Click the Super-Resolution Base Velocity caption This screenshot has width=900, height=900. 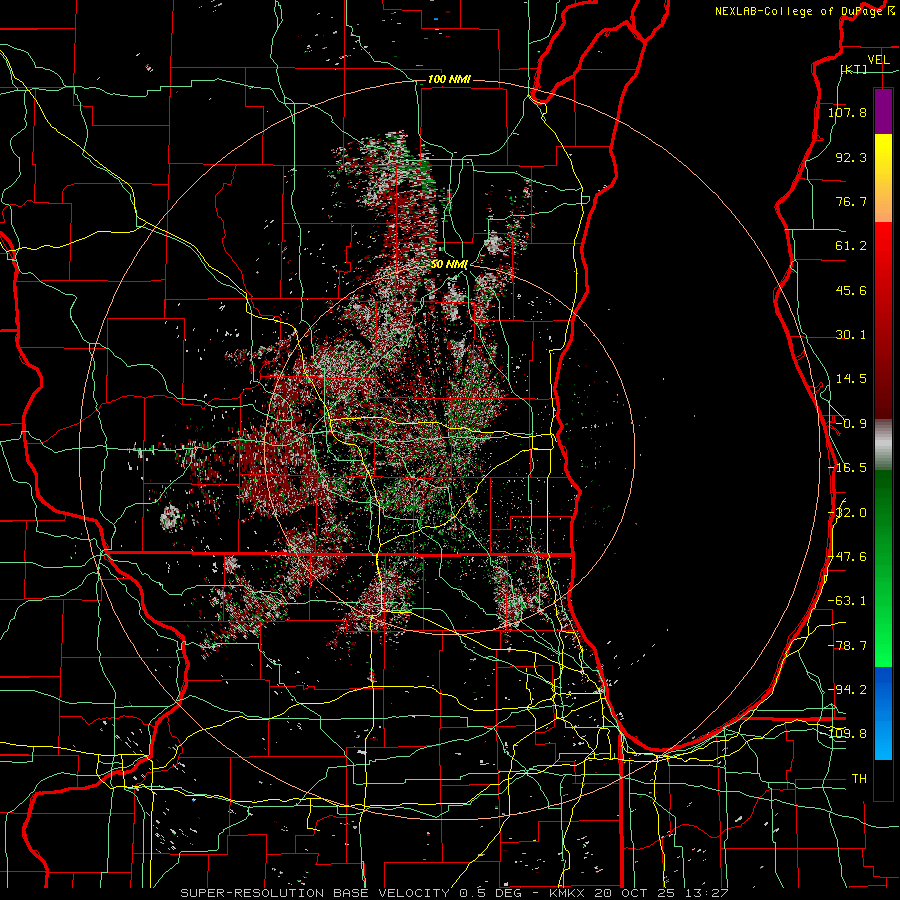(x=454, y=893)
